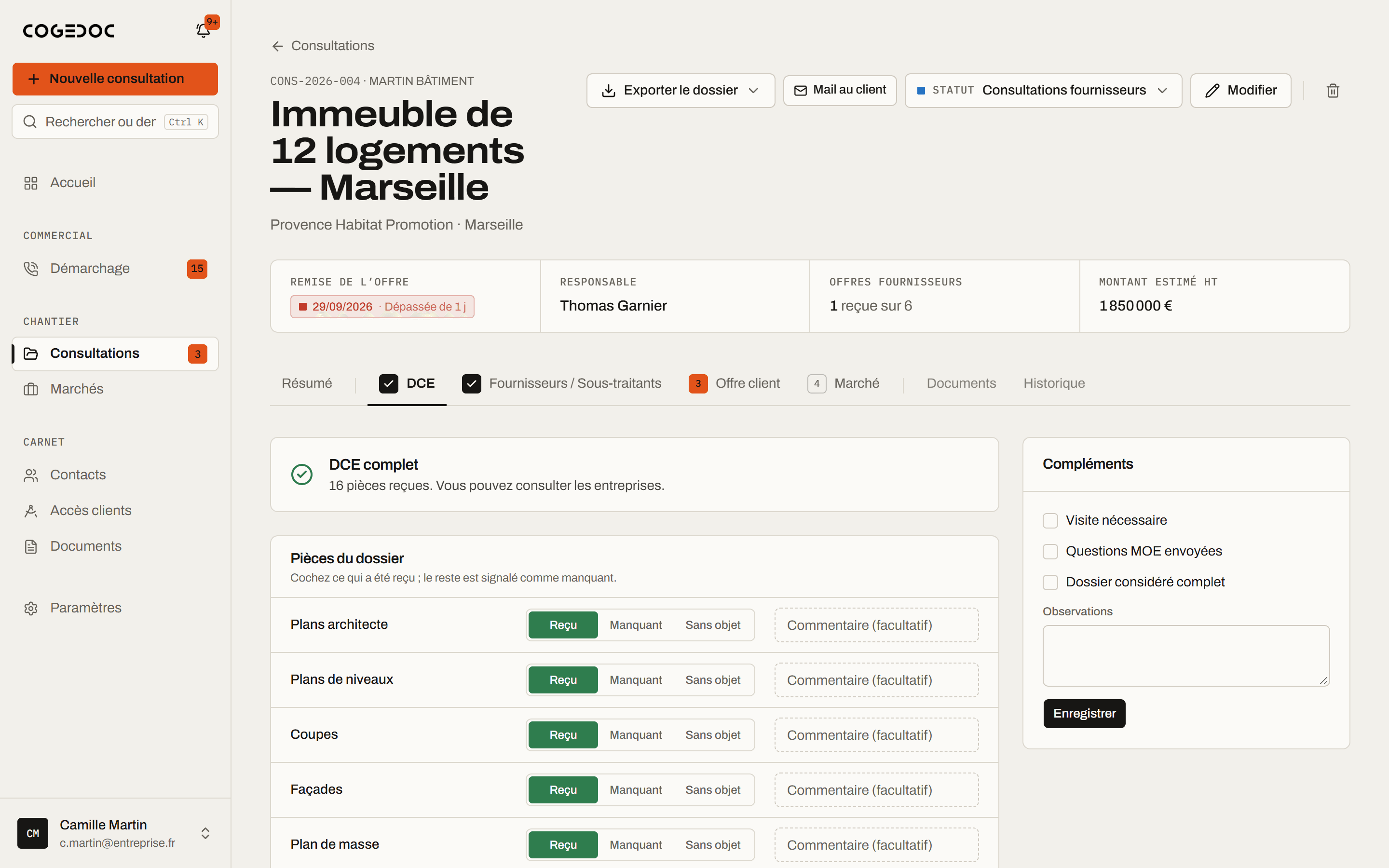Click the Marchés briefcase icon

tap(31, 389)
